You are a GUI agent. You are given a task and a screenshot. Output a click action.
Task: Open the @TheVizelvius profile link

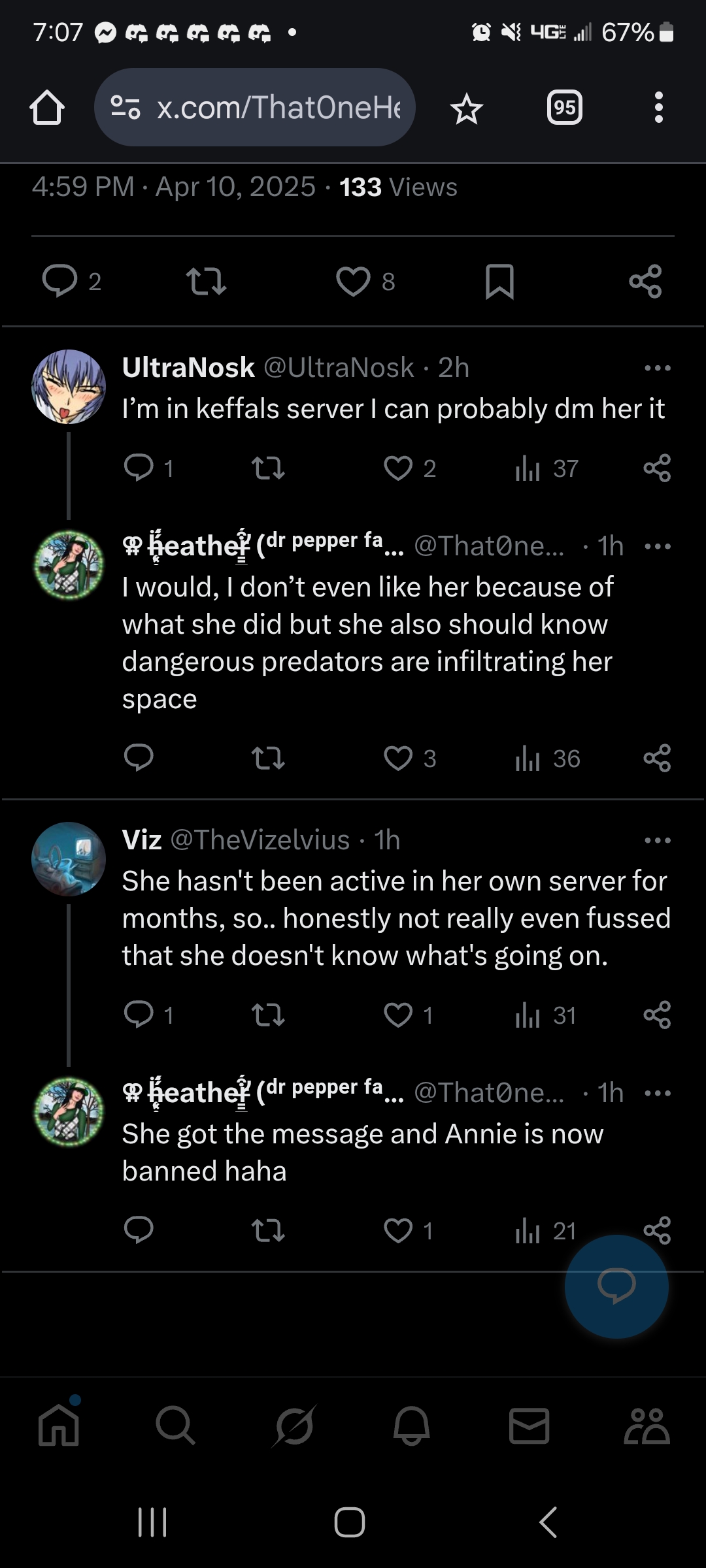coord(260,840)
